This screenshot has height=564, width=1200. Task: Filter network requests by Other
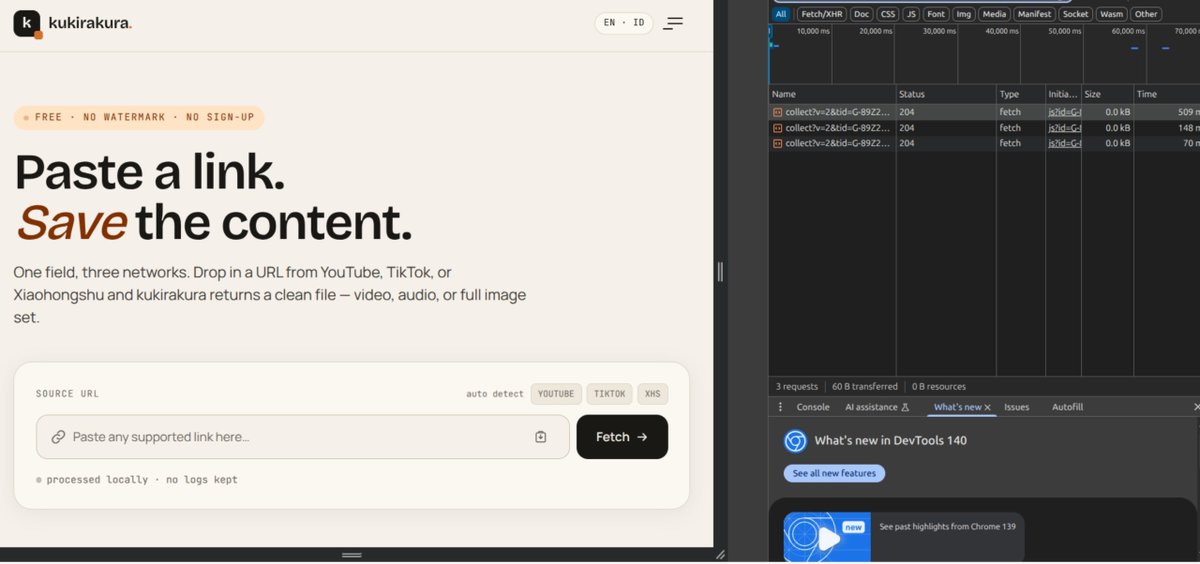1146,14
